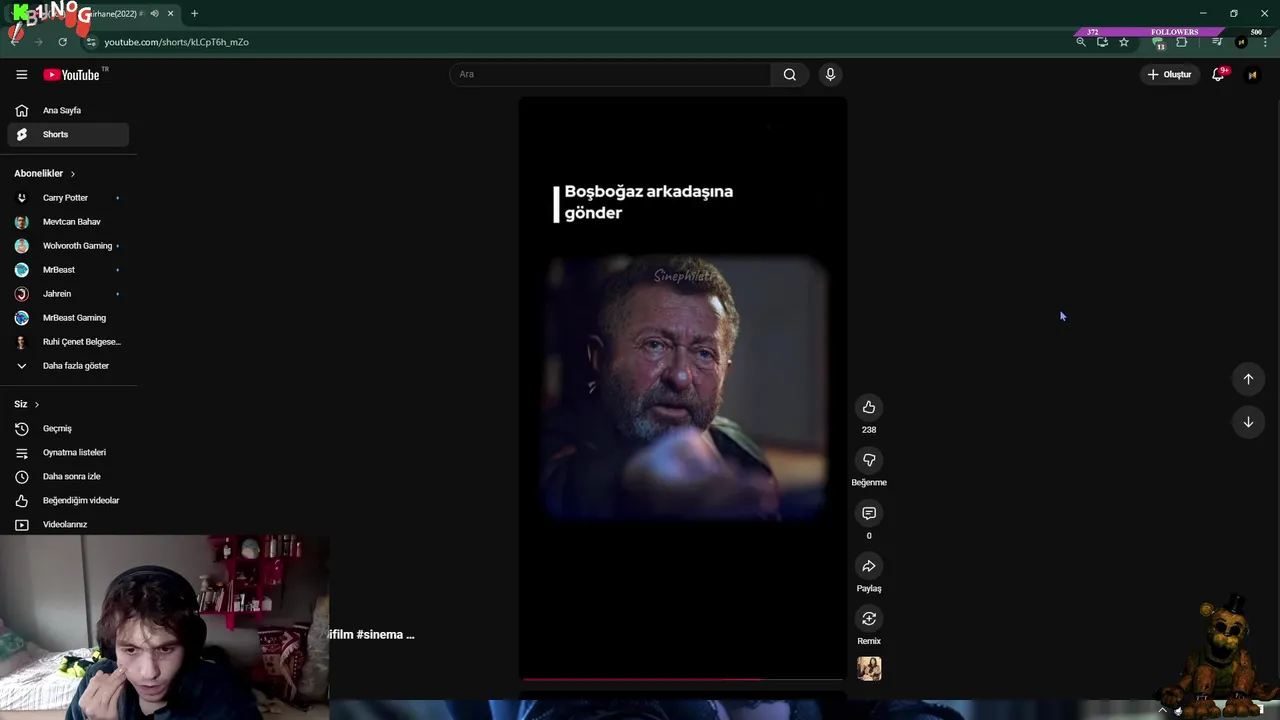This screenshot has height=720, width=1280.
Task: Open Beğendiğim videolar liked videos
Action: (x=68, y=500)
